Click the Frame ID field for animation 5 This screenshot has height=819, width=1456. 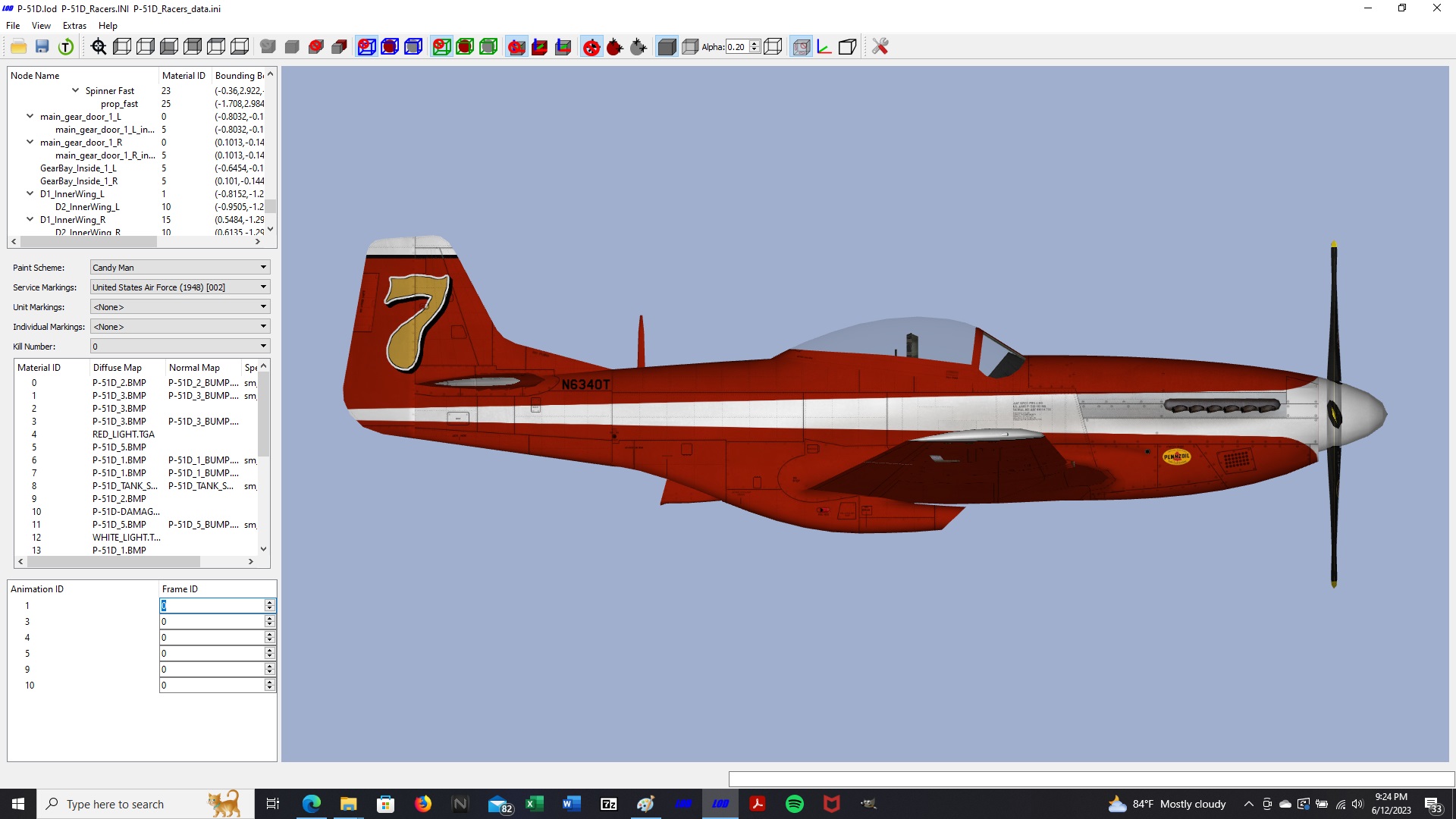(212, 653)
